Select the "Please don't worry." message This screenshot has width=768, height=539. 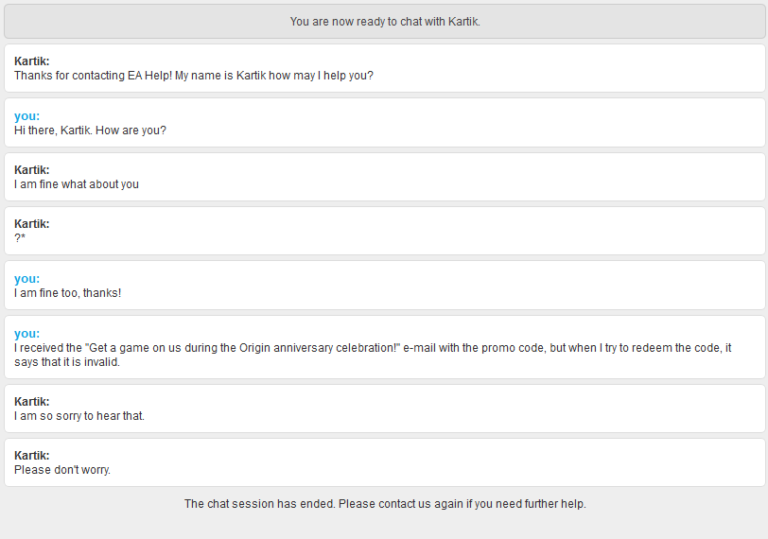[x=62, y=470]
